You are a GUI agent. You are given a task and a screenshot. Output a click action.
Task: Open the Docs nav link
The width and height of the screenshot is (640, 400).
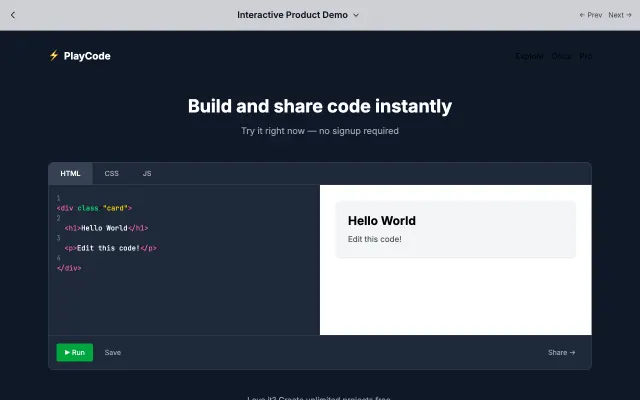pyautogui.click(x=561, y=56)
